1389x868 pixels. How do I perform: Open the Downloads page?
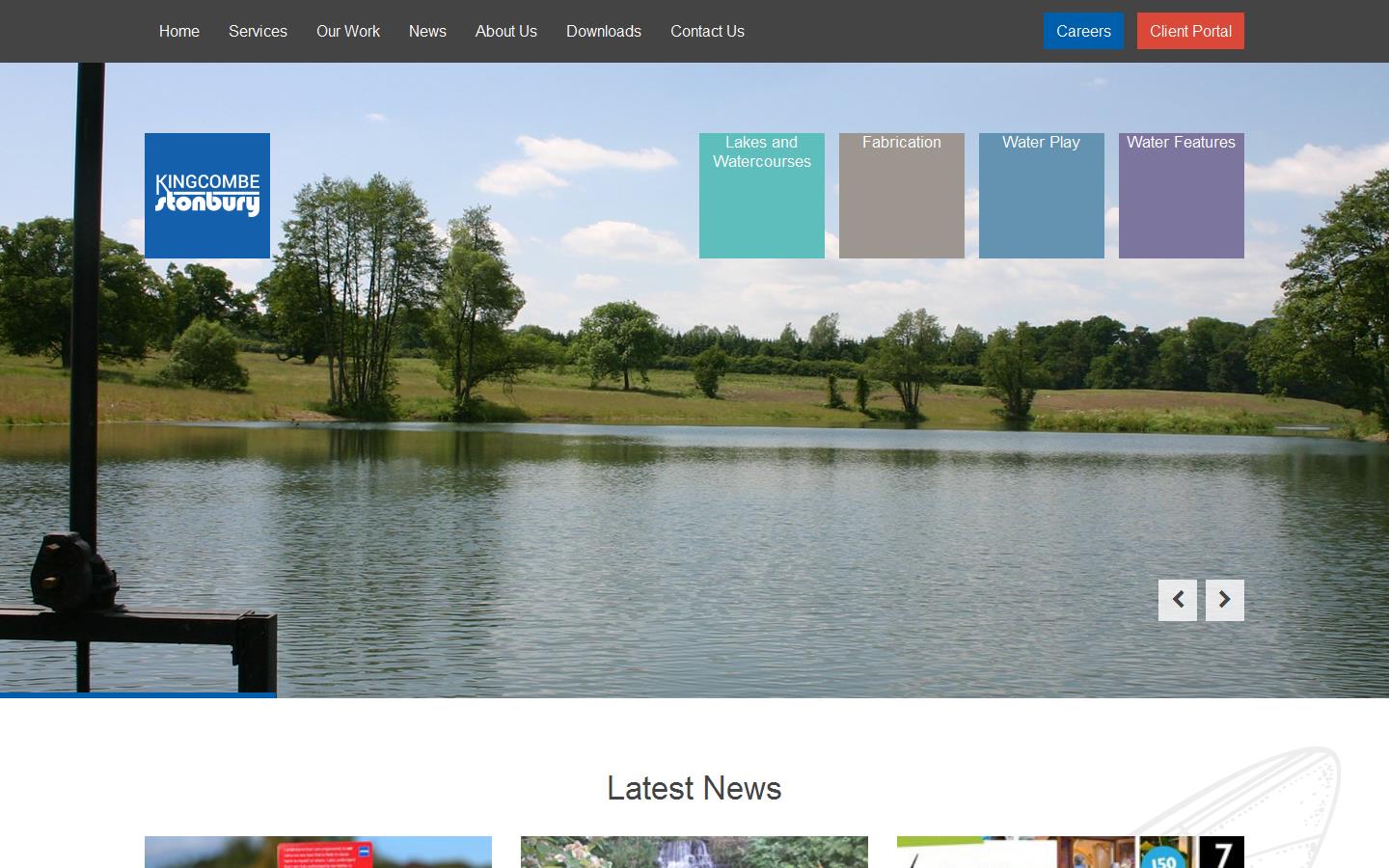click(603, 31)
